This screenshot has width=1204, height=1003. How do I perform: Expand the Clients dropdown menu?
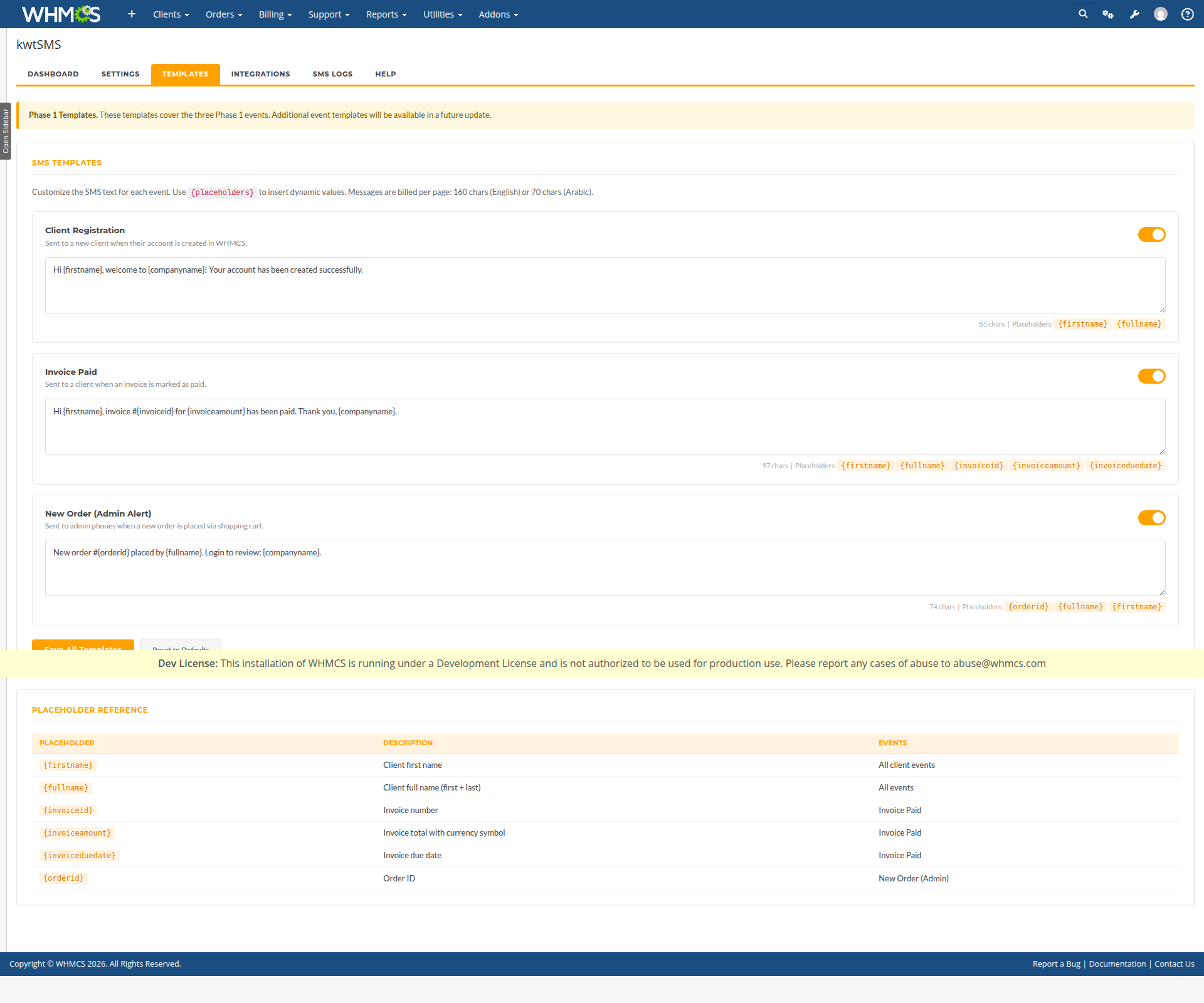coord(171,14)
